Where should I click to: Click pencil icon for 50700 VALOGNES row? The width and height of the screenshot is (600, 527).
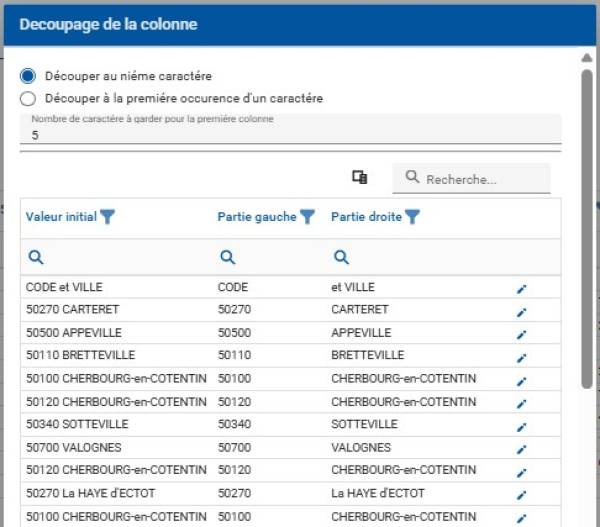[x=521, y=449]
